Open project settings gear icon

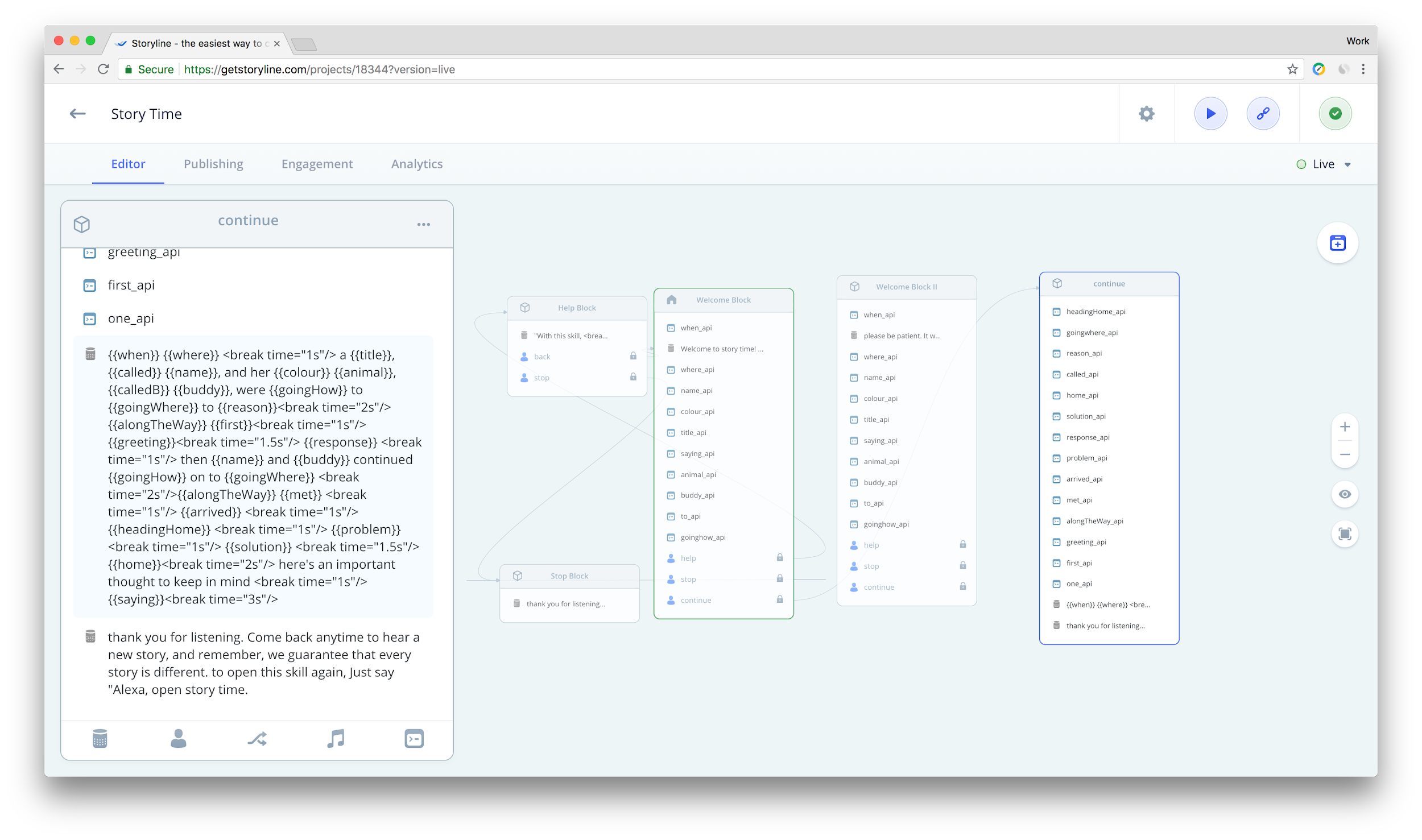(x=1146, y=114)
